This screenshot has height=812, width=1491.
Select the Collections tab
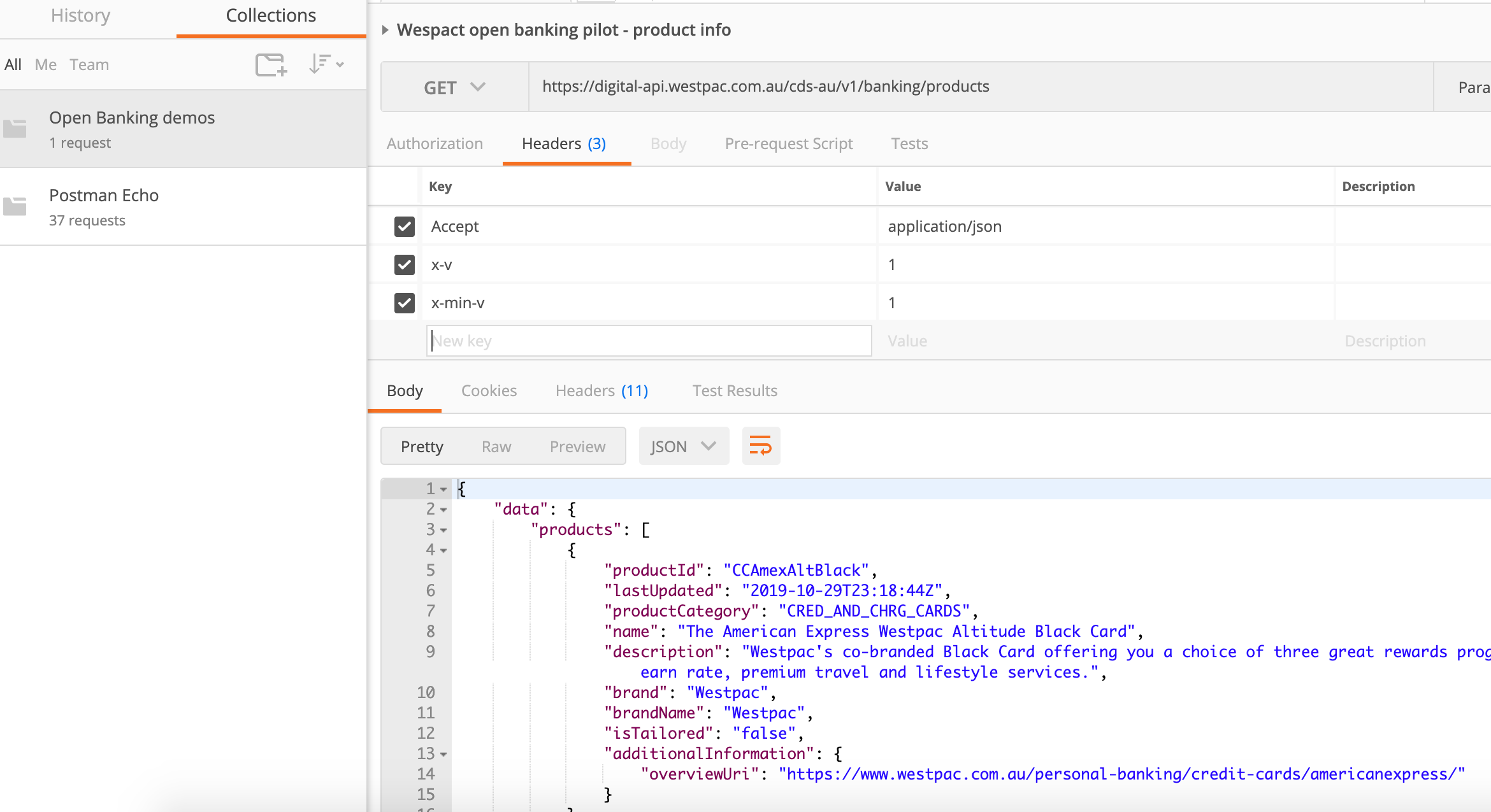coord(271,15)
